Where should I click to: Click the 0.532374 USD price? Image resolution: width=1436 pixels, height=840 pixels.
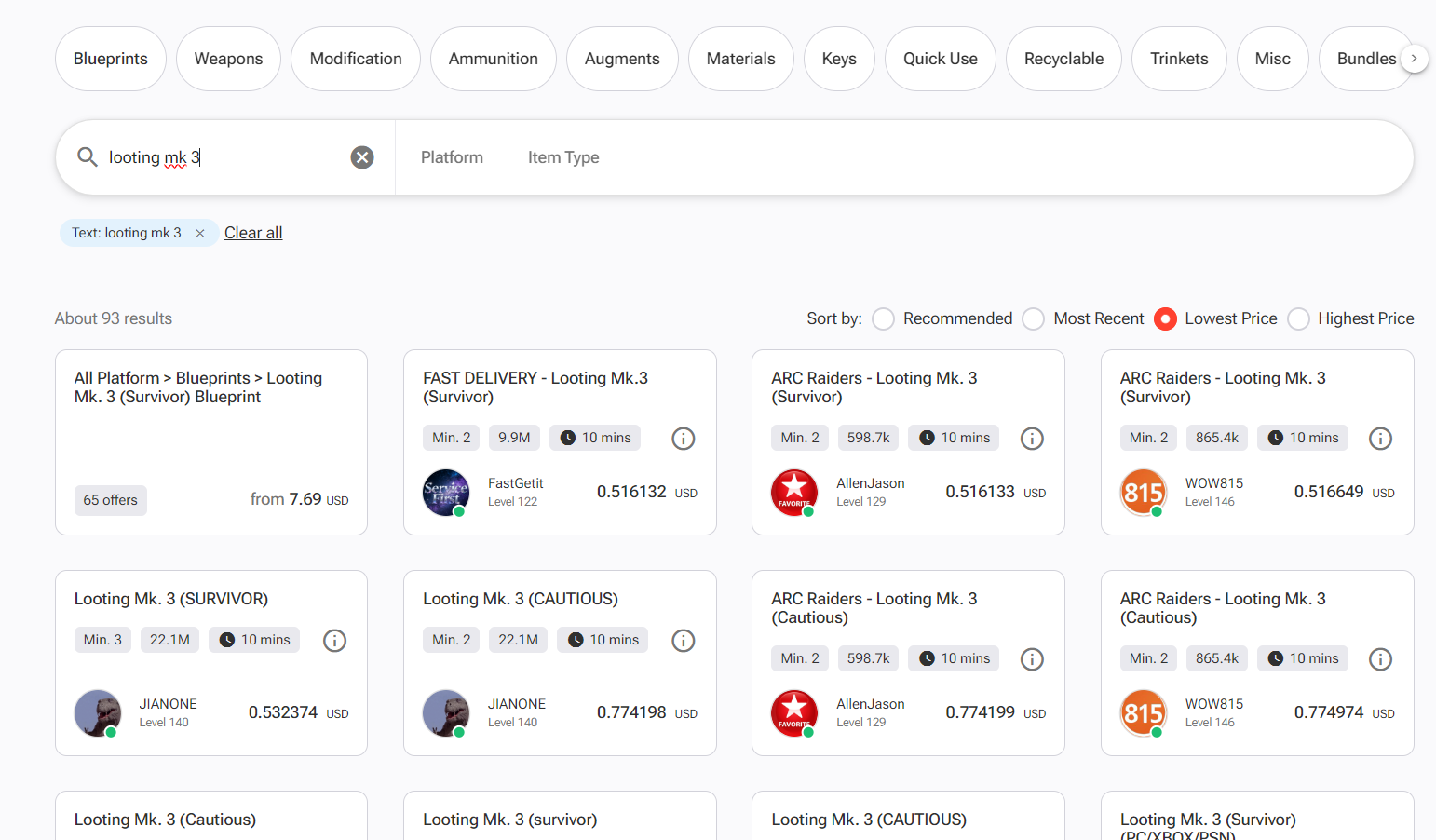point(299,712)
